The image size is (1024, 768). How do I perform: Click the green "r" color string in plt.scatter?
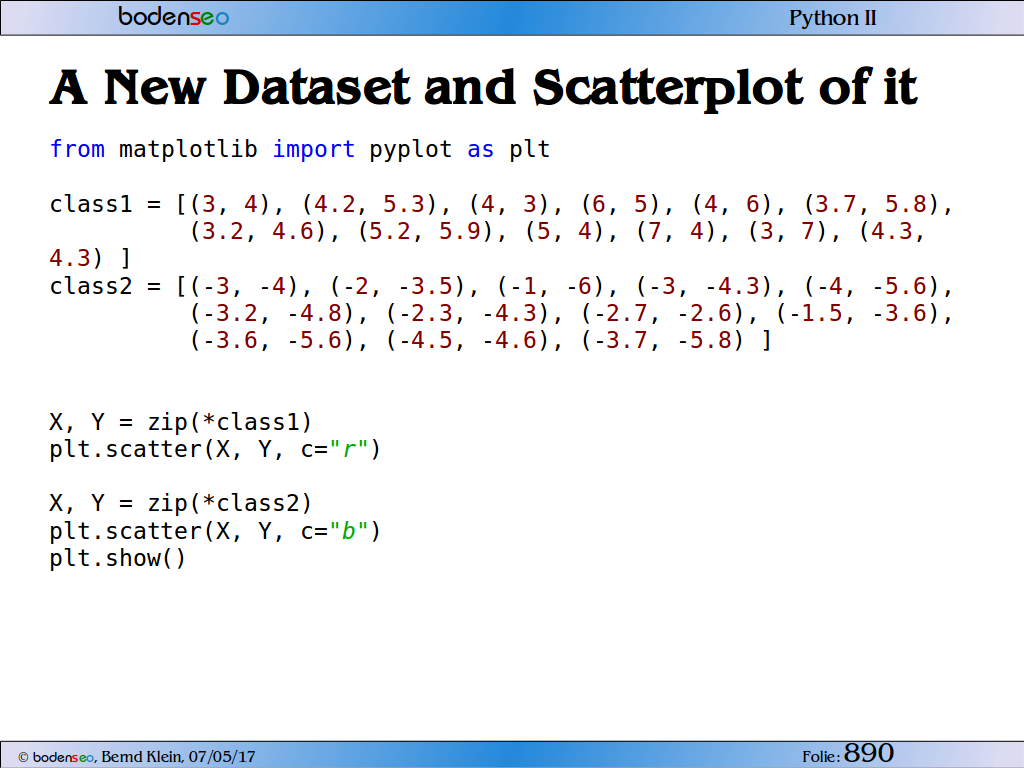(x=348, y=449)
